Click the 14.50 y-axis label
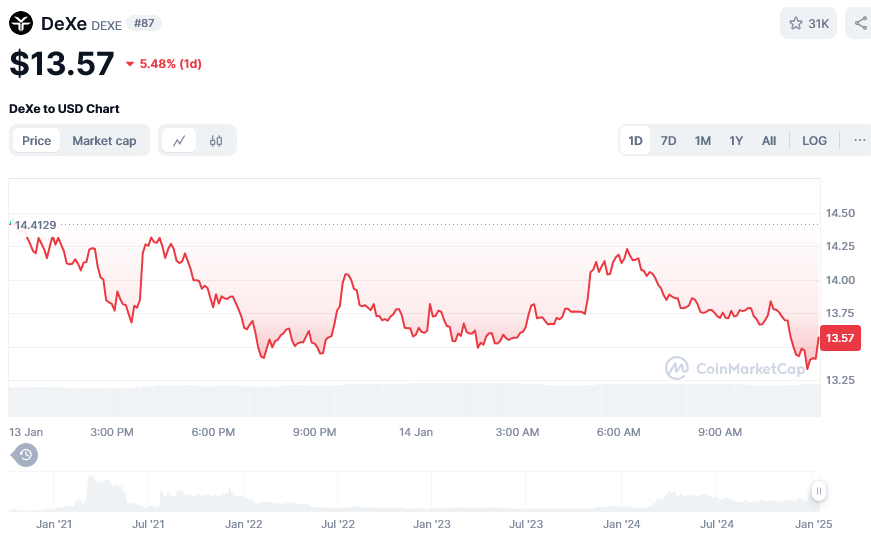This screenshot has height=537, width=871. [840, 213]
